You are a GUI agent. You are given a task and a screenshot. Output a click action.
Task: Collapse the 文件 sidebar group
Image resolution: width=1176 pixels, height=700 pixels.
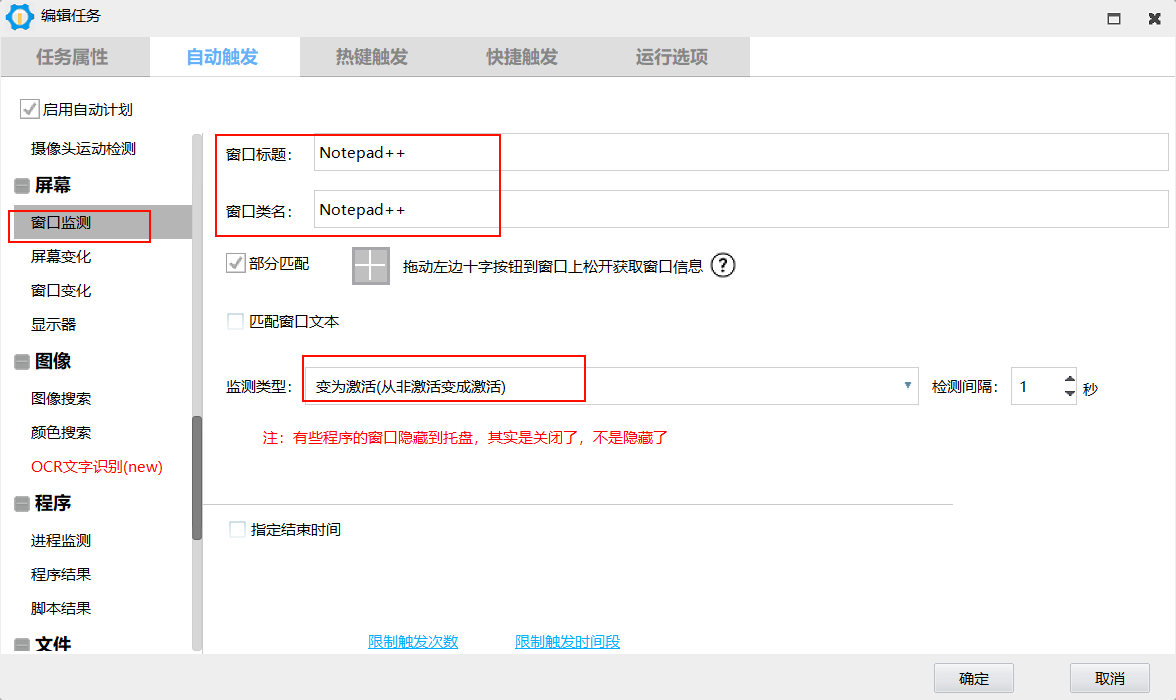pos(23,644)
